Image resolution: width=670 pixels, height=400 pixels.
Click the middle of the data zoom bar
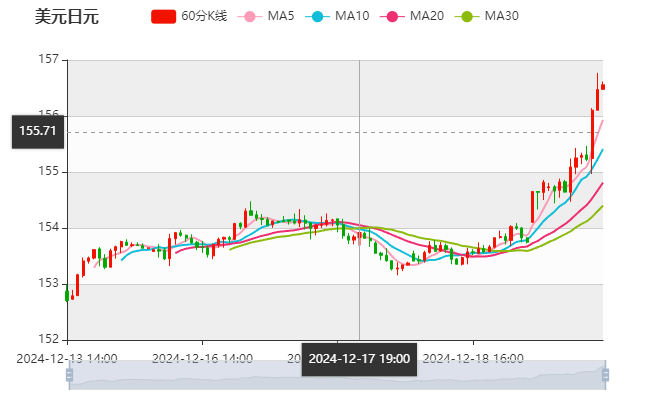336,374
